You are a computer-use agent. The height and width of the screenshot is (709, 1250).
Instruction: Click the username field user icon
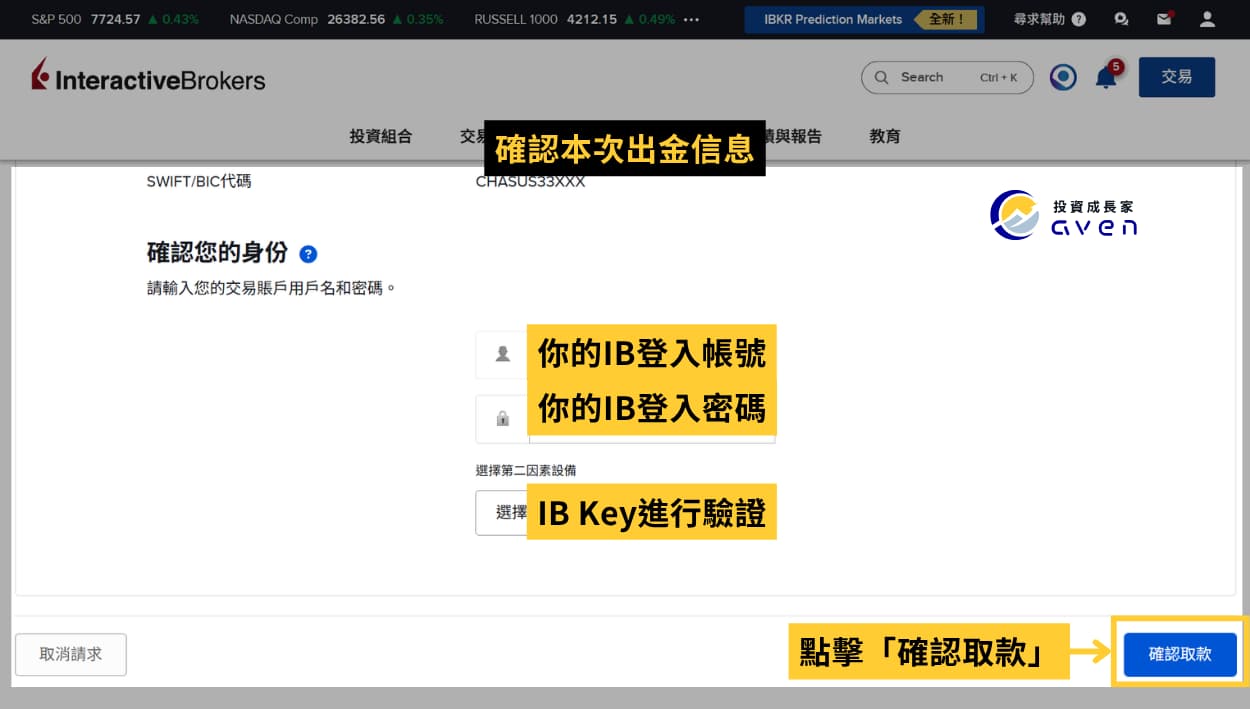[502, 354]
